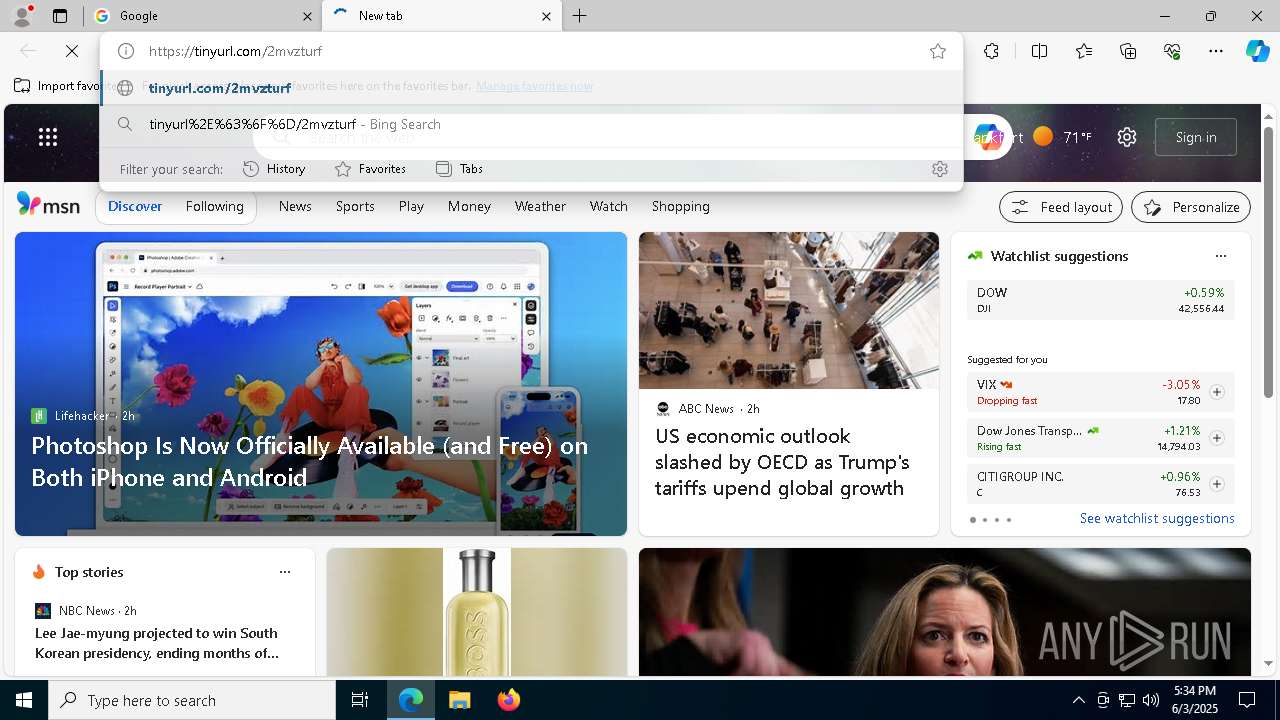Open the DOW index row
Image resolution: width=1280 pixels, height=720 pixels.
click(x=1100, y=300)
